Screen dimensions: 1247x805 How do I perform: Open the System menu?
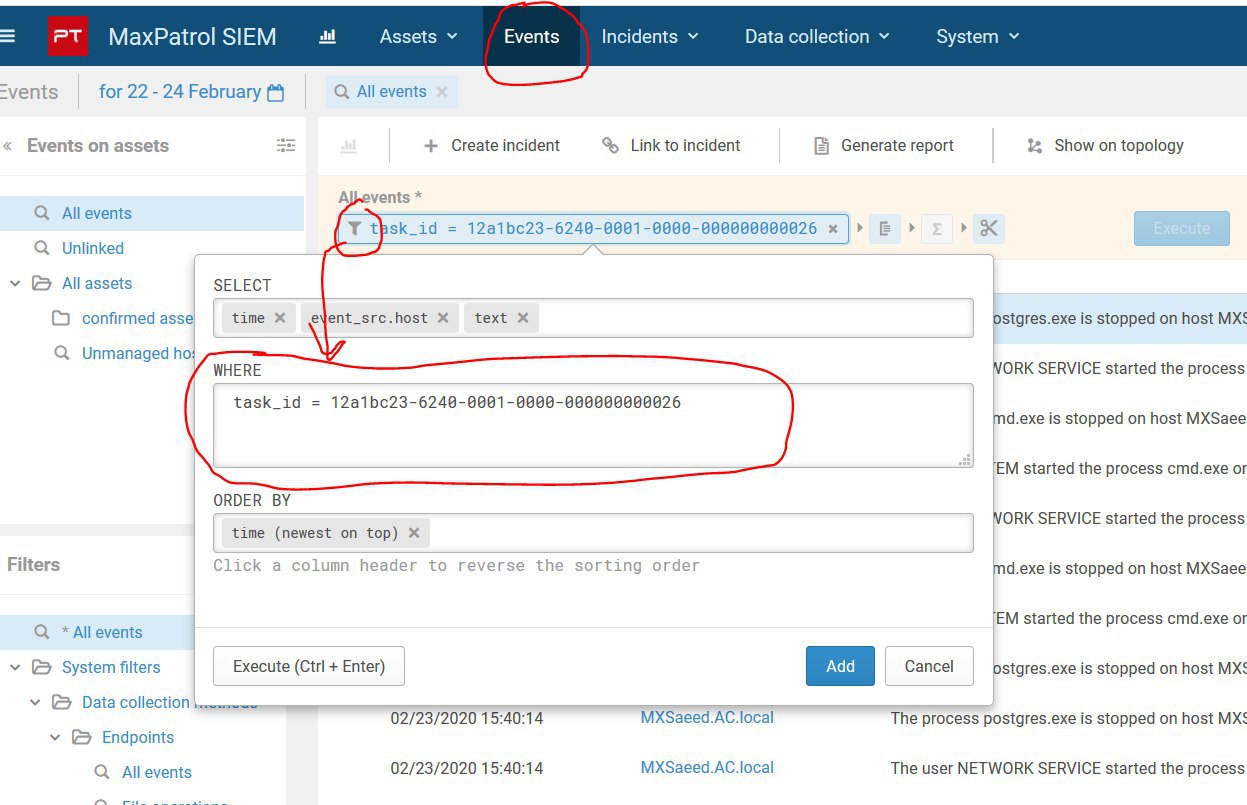(977, 37)
